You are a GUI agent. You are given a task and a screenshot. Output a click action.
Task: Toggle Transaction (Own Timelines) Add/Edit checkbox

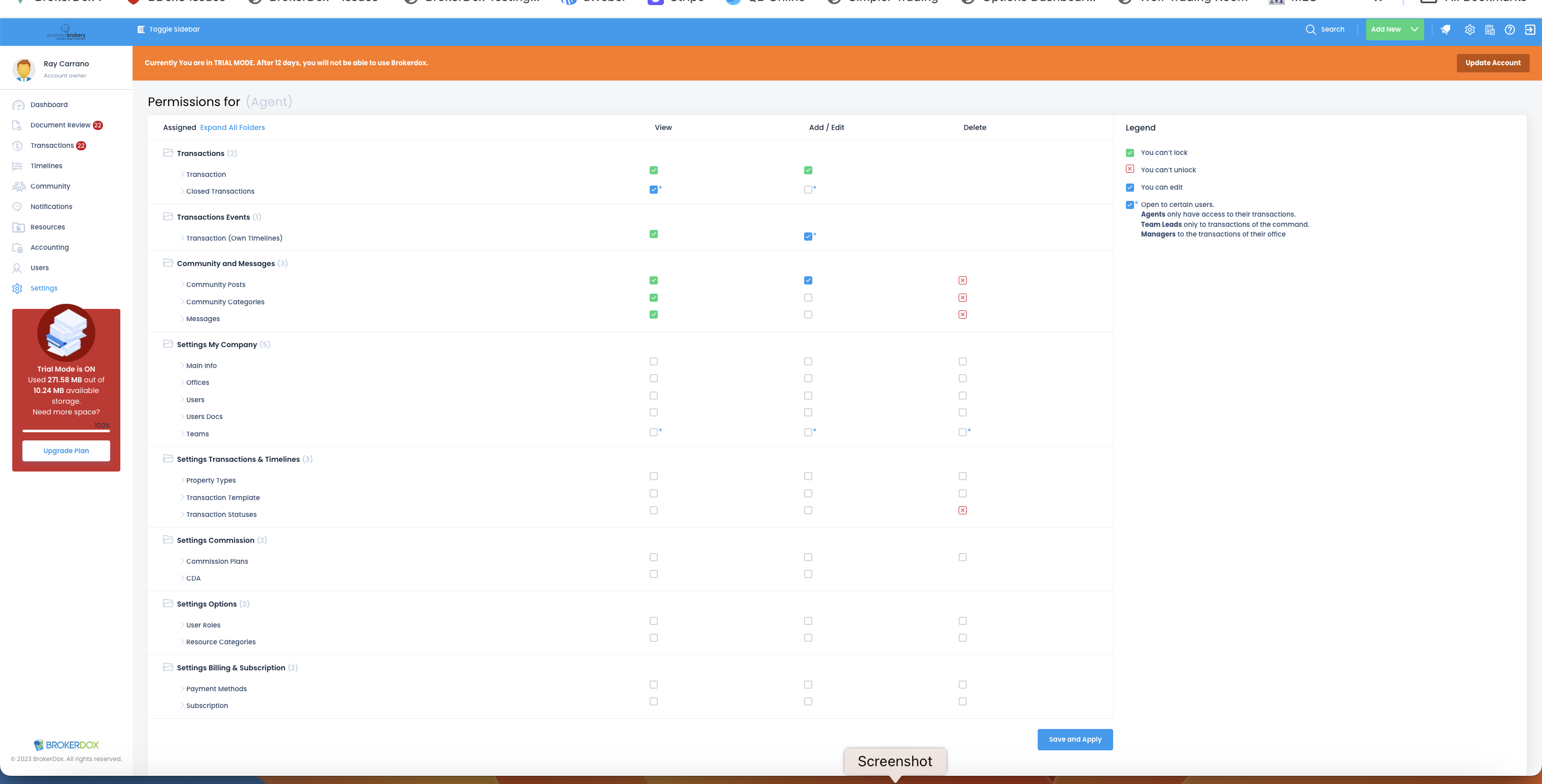coord(808,237)
